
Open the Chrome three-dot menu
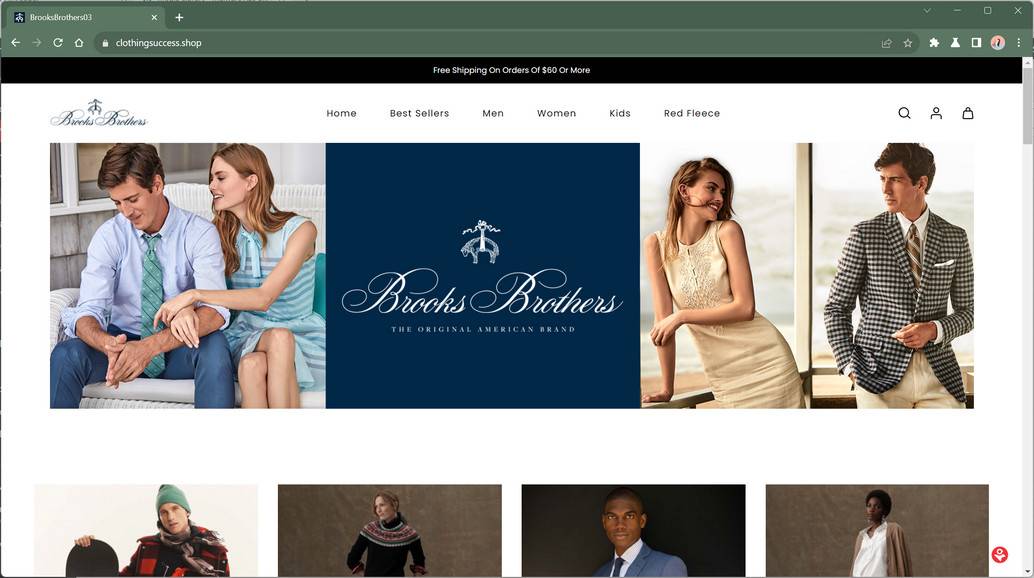[1019, 43]
